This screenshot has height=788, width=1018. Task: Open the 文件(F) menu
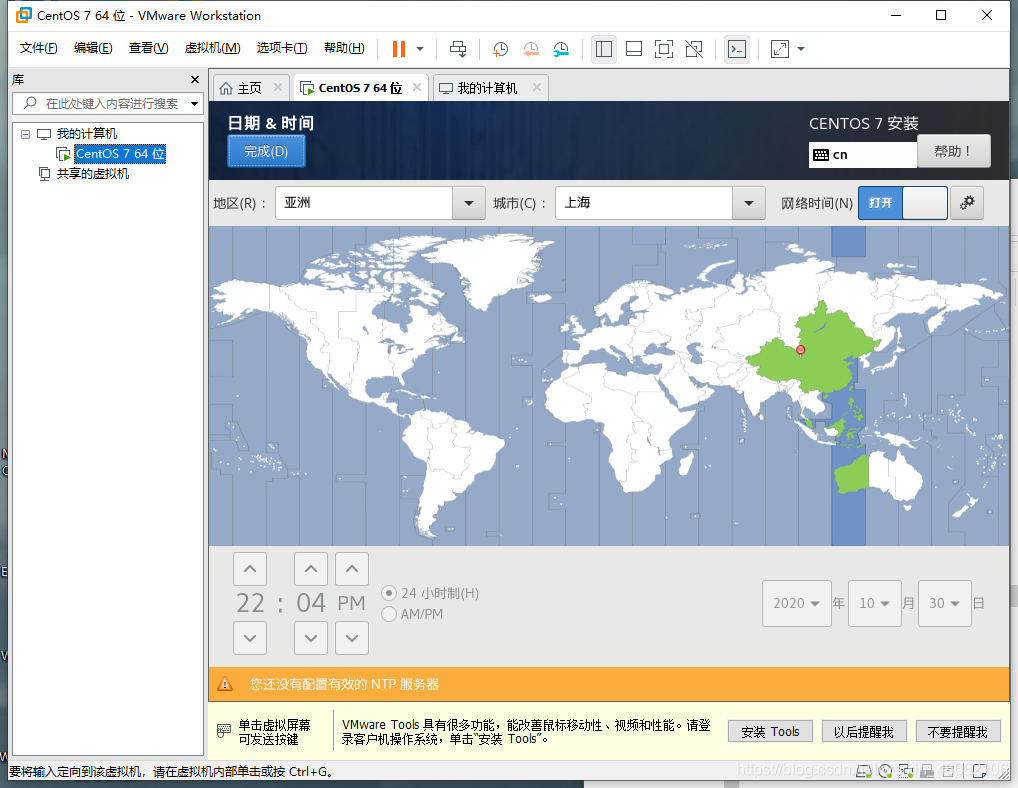38,48
